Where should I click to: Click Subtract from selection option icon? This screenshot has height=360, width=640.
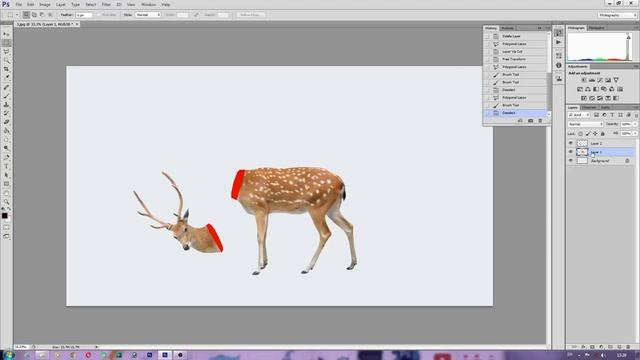(42, 15)
